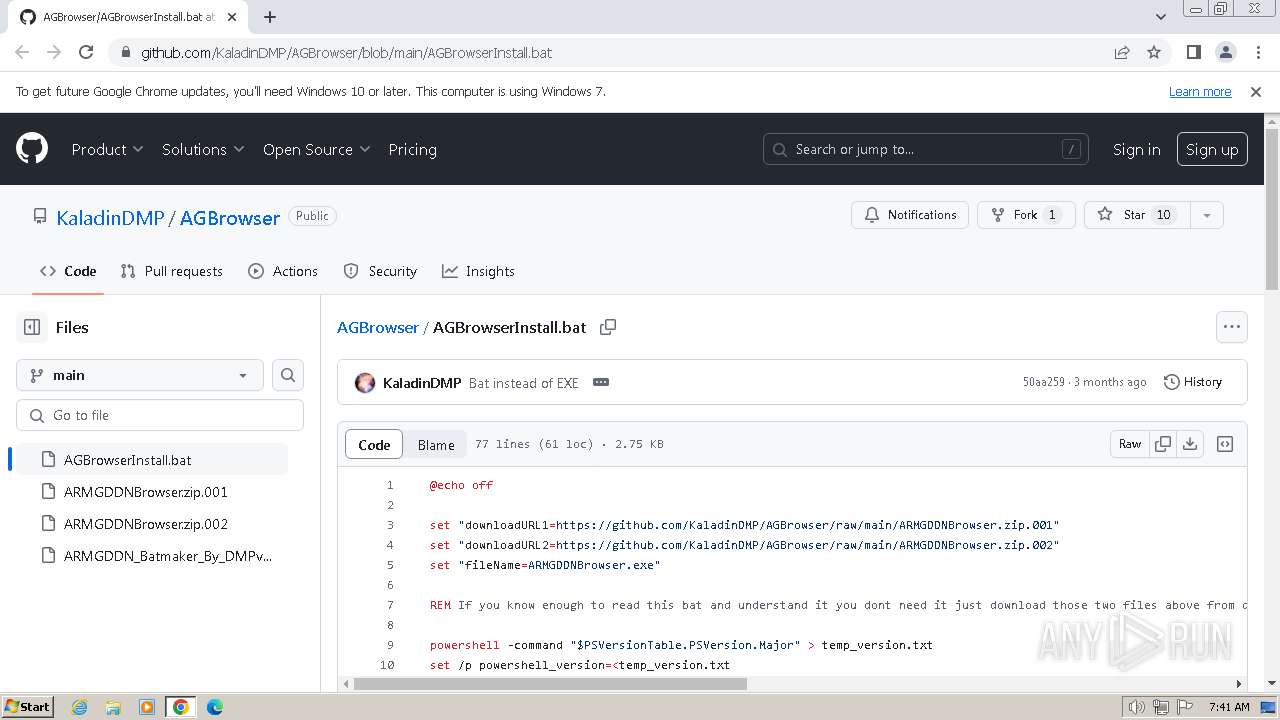Switch to Blame view

(436, 445)
